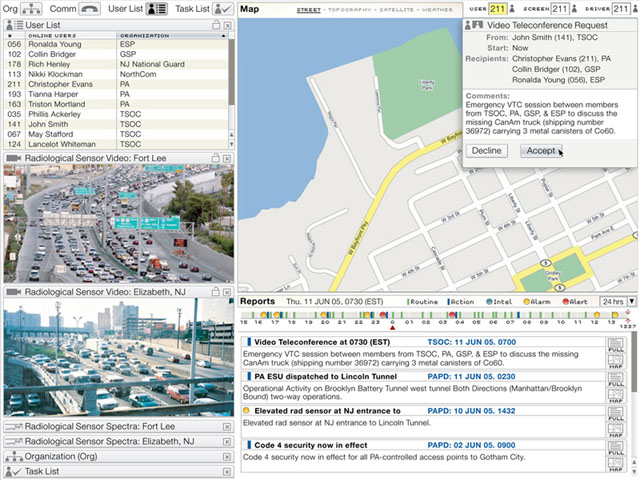This screenshot has width=640, height=480.
Task: Lock the Fort Lee sensor video panel
Action: tap(216, 158)
